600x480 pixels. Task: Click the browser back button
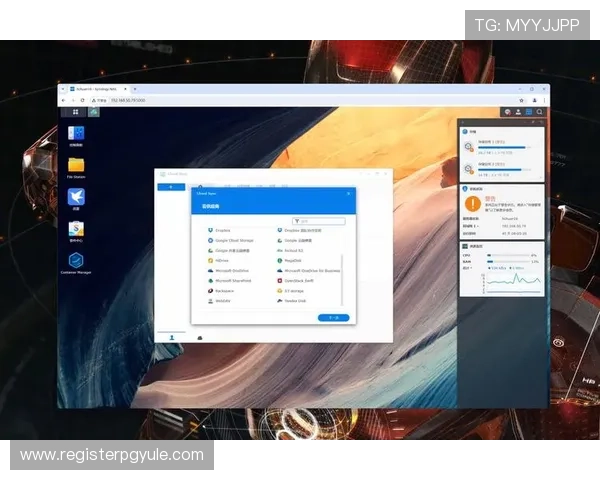coord(64,100)
